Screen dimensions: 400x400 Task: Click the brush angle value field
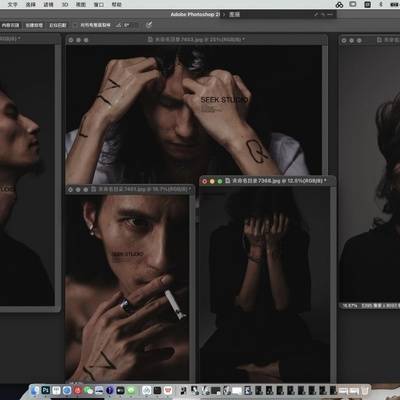[131, 25]
